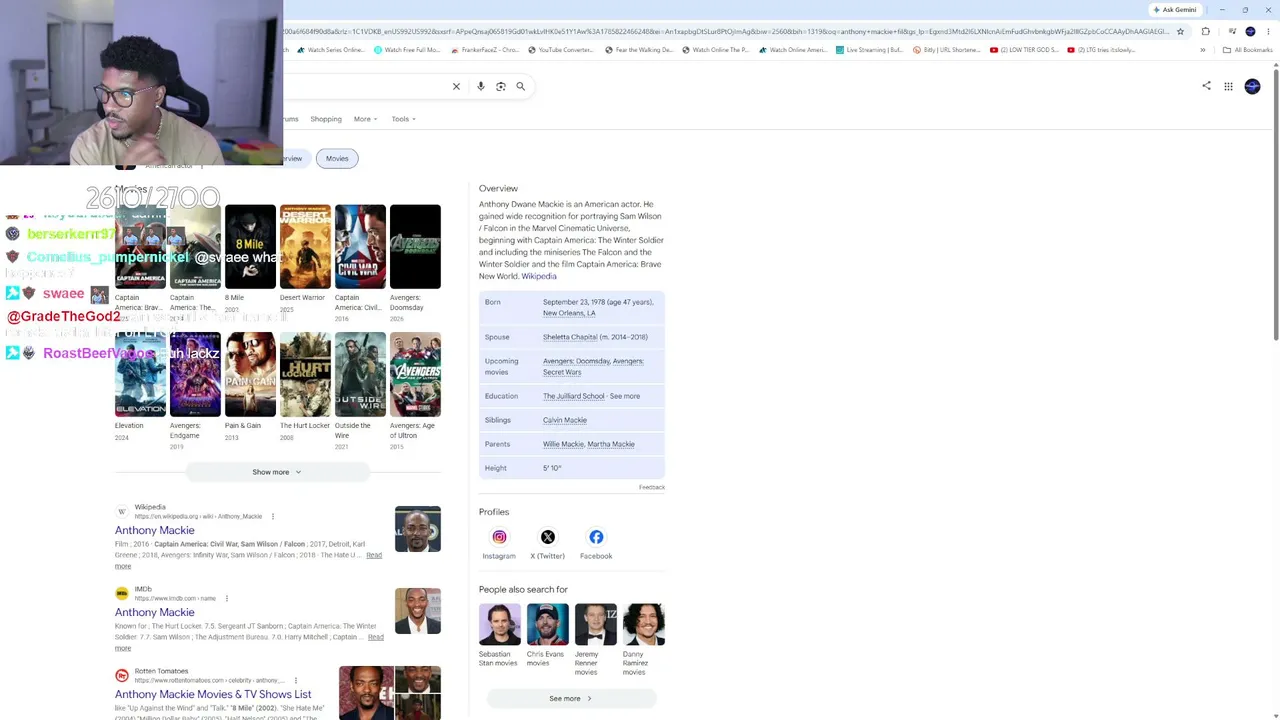Follow the Wikipedia link in the Overview
The height and width of the screenshot is (720, 1280).
click(539, 276)
